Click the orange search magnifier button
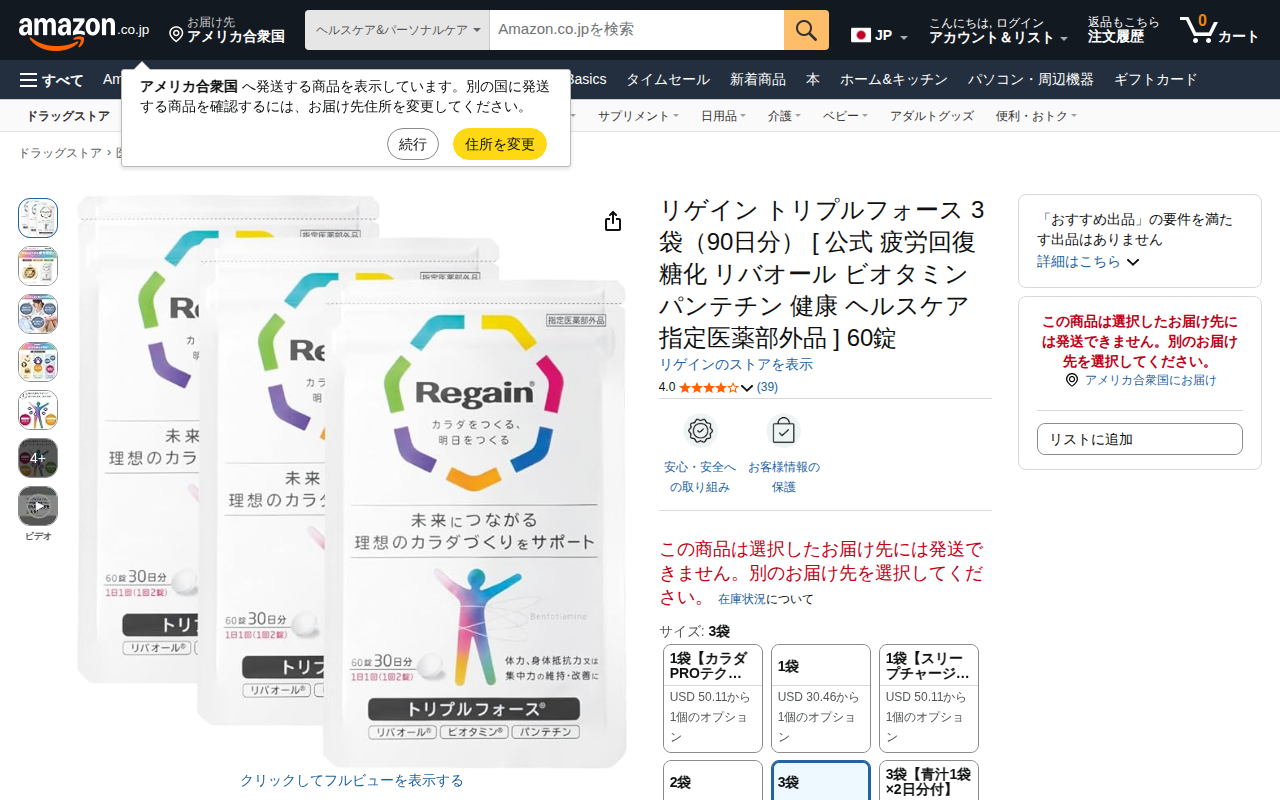Viewport: 1280px width, 800px height. click(806, 30)
